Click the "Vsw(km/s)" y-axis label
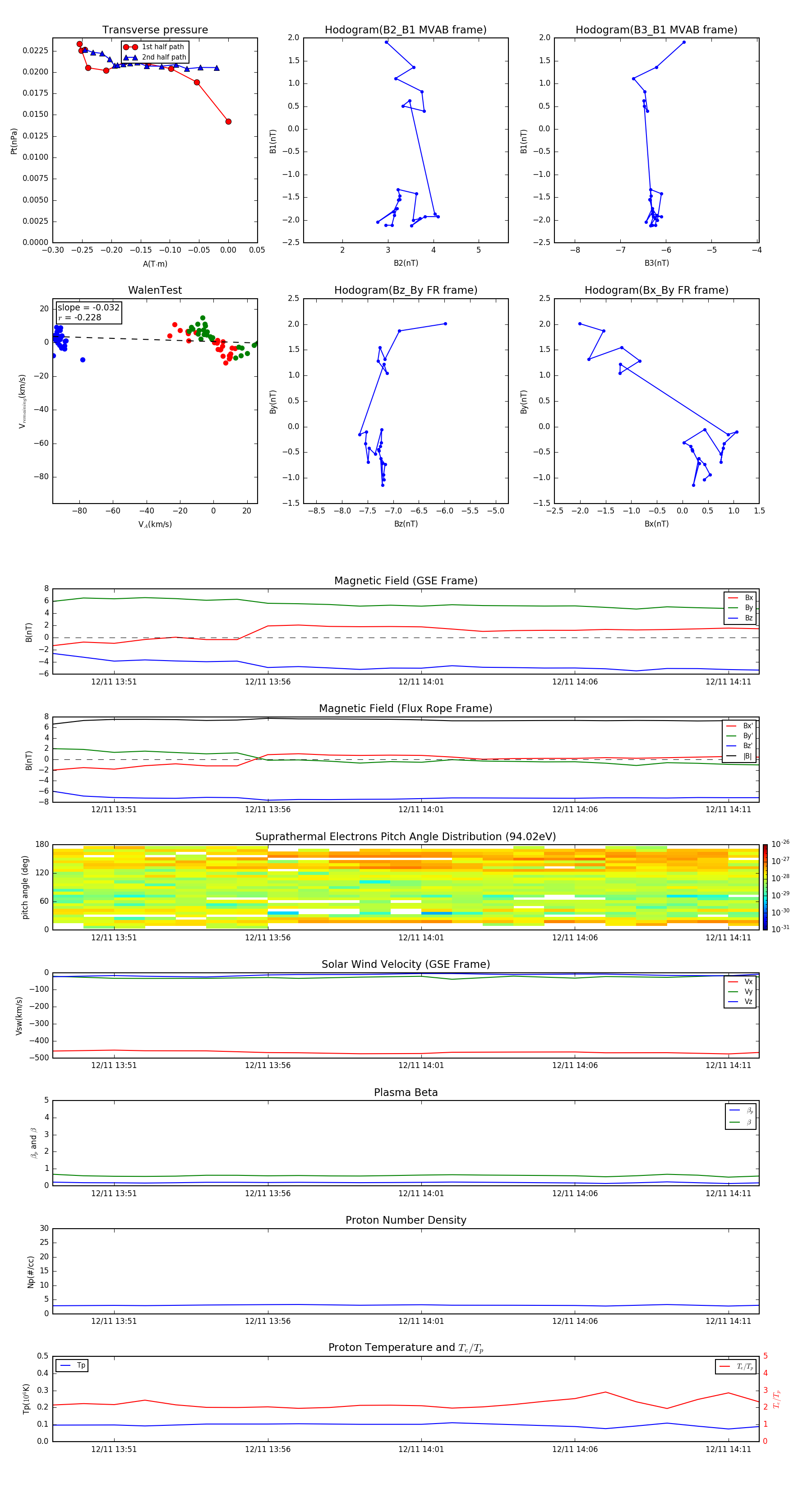The width and height of the screenshot is (812, 1489). point(18,1016)
